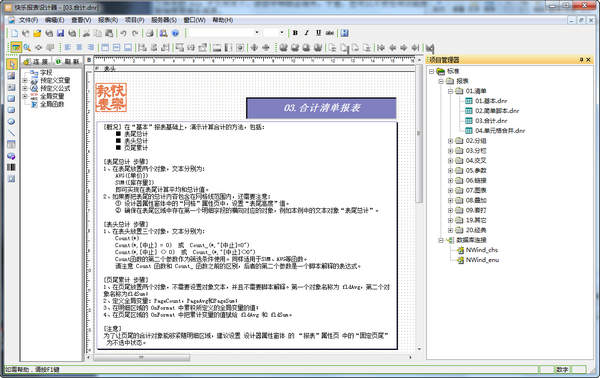
Task: Click the New report icon
Action: [x=14, y=33]
